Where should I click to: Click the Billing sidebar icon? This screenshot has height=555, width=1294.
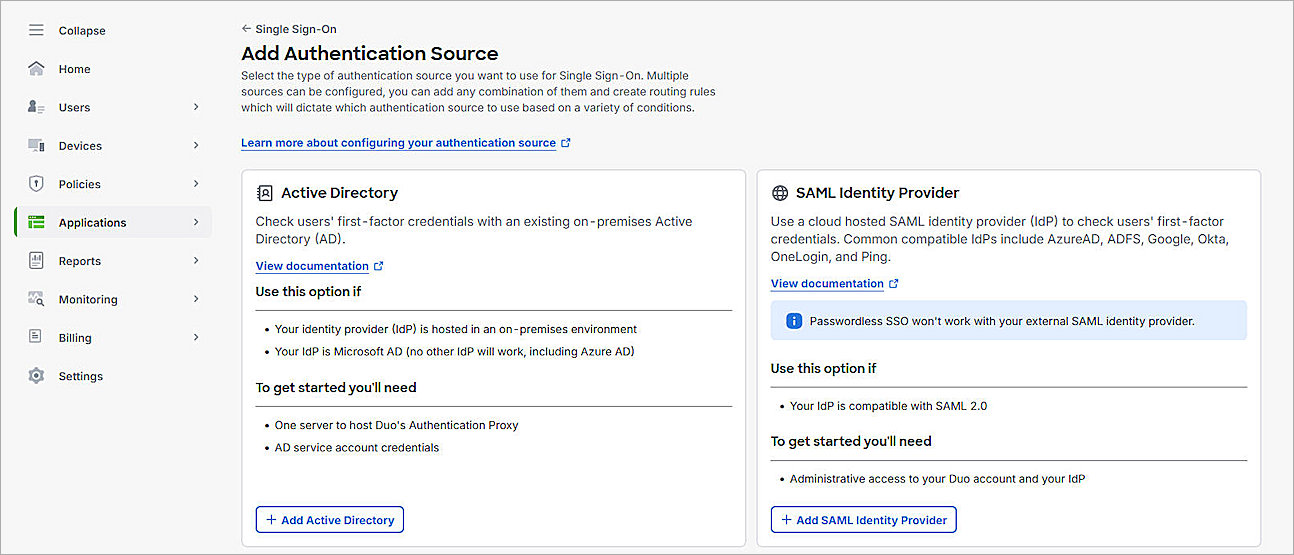coord(36,338)
